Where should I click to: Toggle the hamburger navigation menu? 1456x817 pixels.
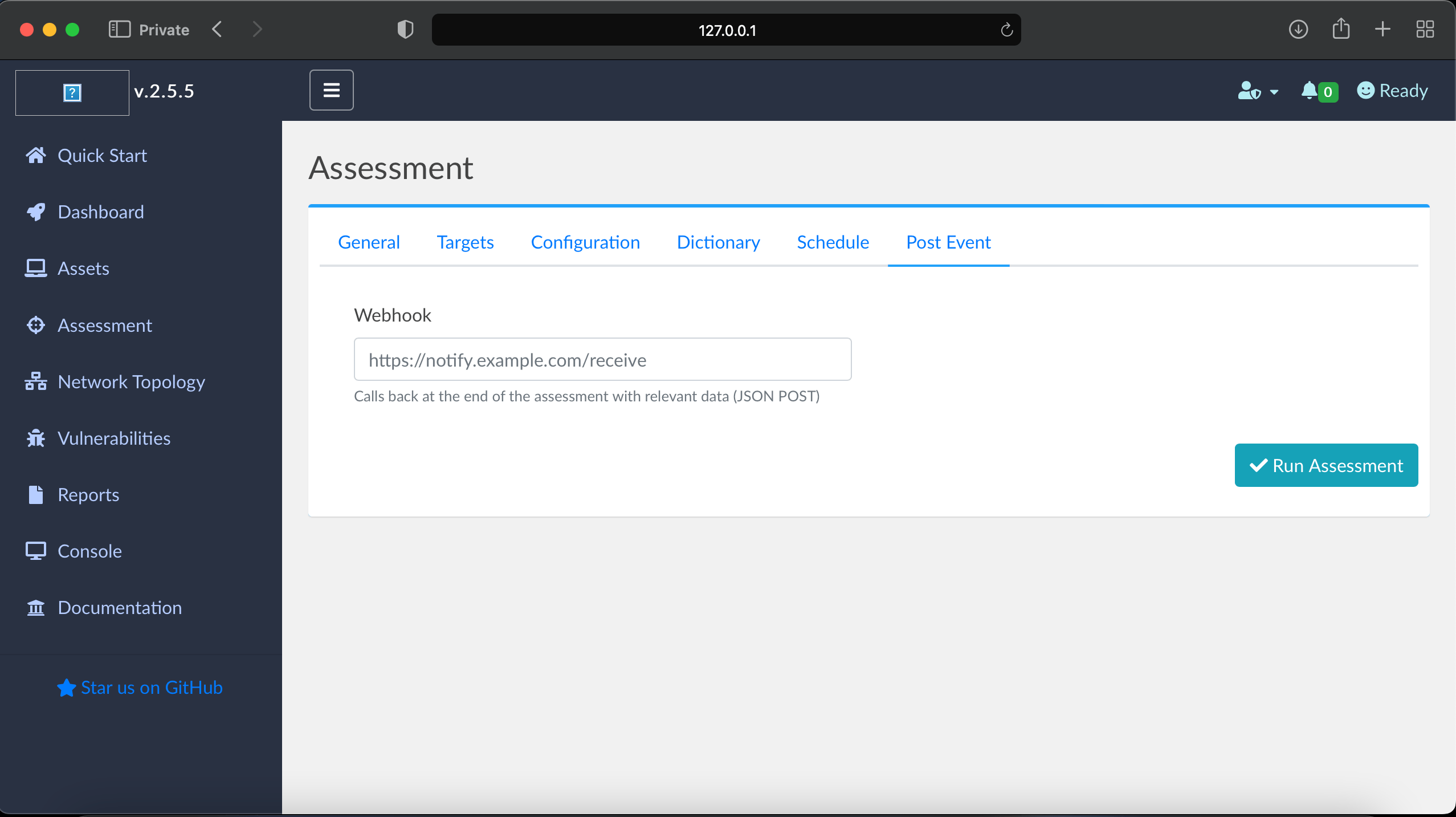pos(332,90)
